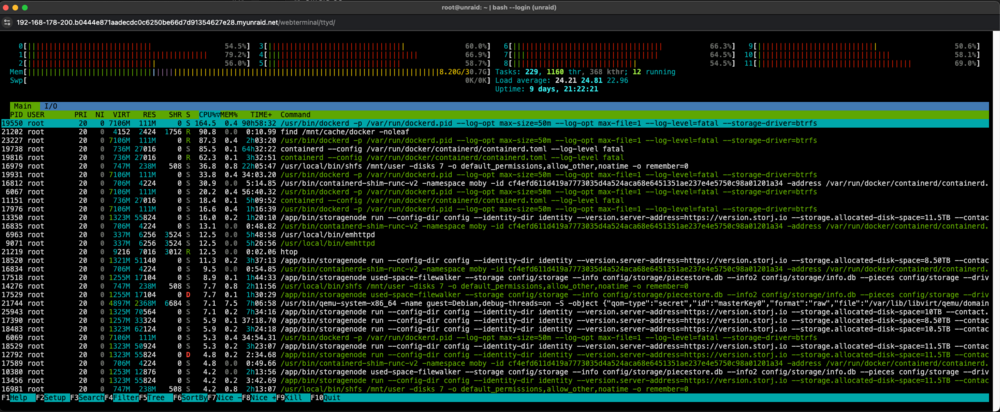Open F2 Setup in the footer bar
The width and height of the screenshot is (1000, 412).
[x=52, y=397]
